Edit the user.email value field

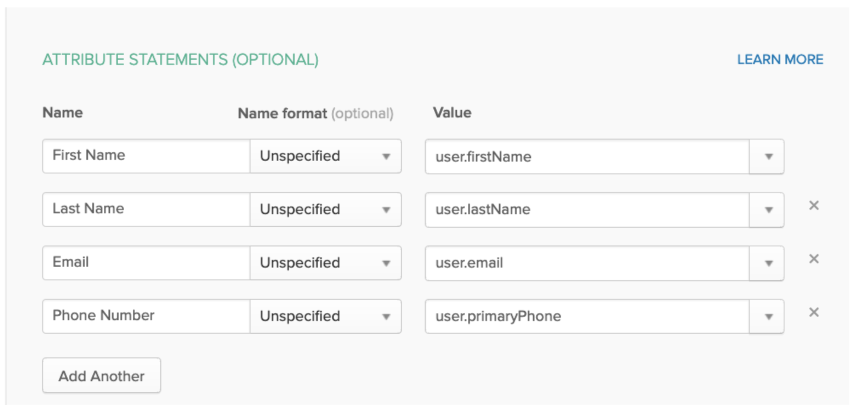point(587,263)
